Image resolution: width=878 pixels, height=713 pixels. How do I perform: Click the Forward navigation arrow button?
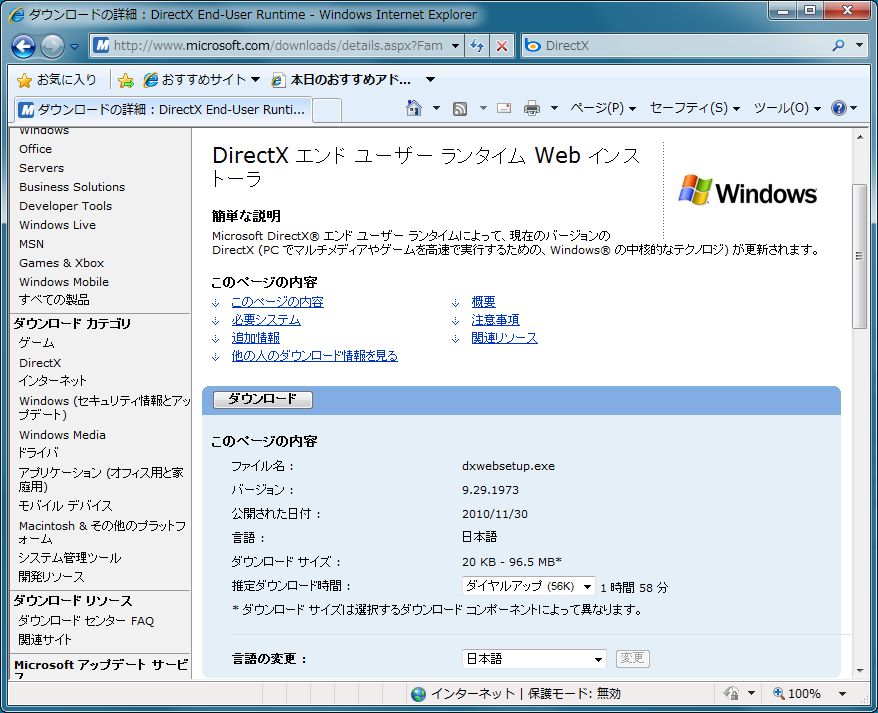click(52, 46)
